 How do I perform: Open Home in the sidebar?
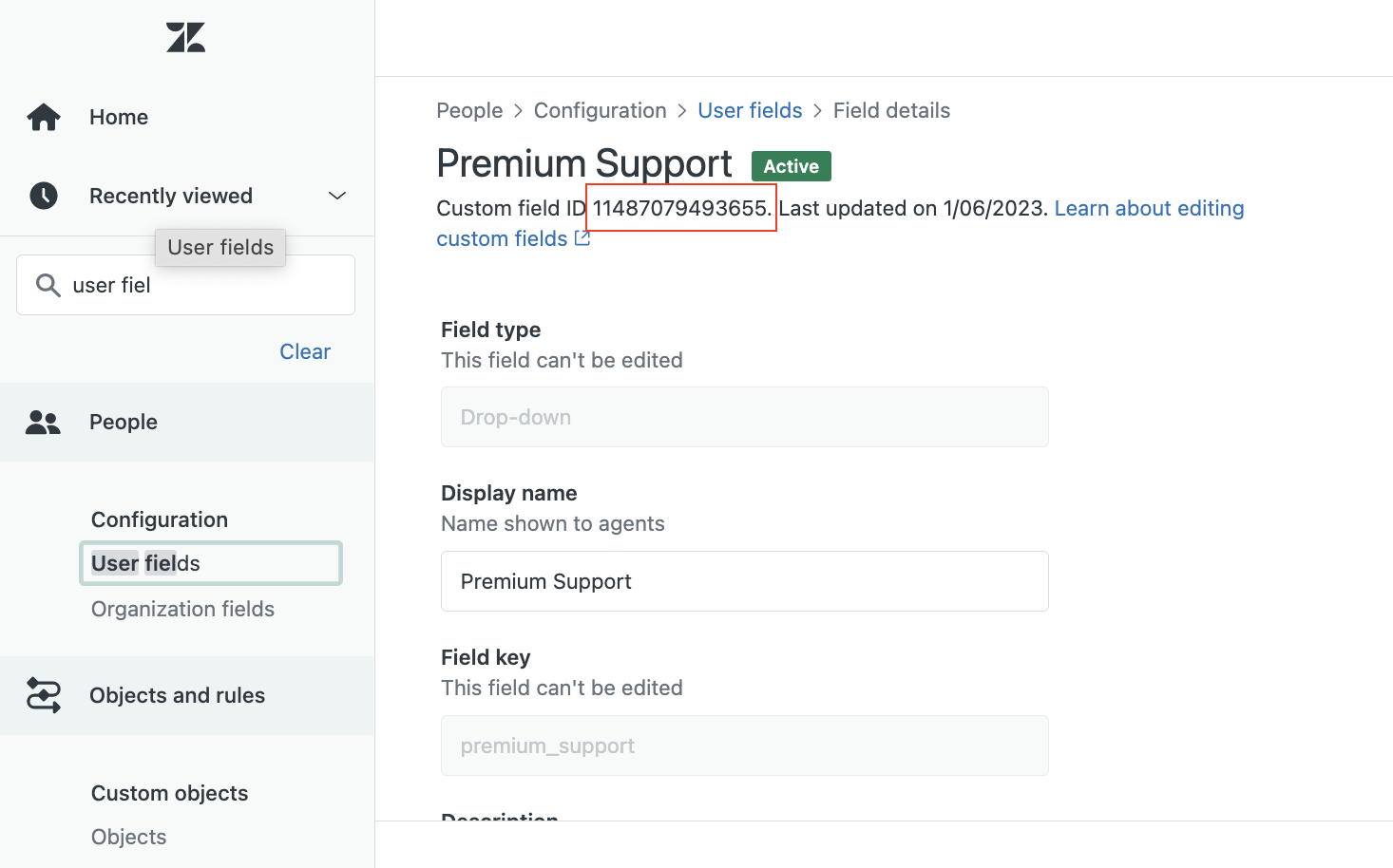click(119, 117)
